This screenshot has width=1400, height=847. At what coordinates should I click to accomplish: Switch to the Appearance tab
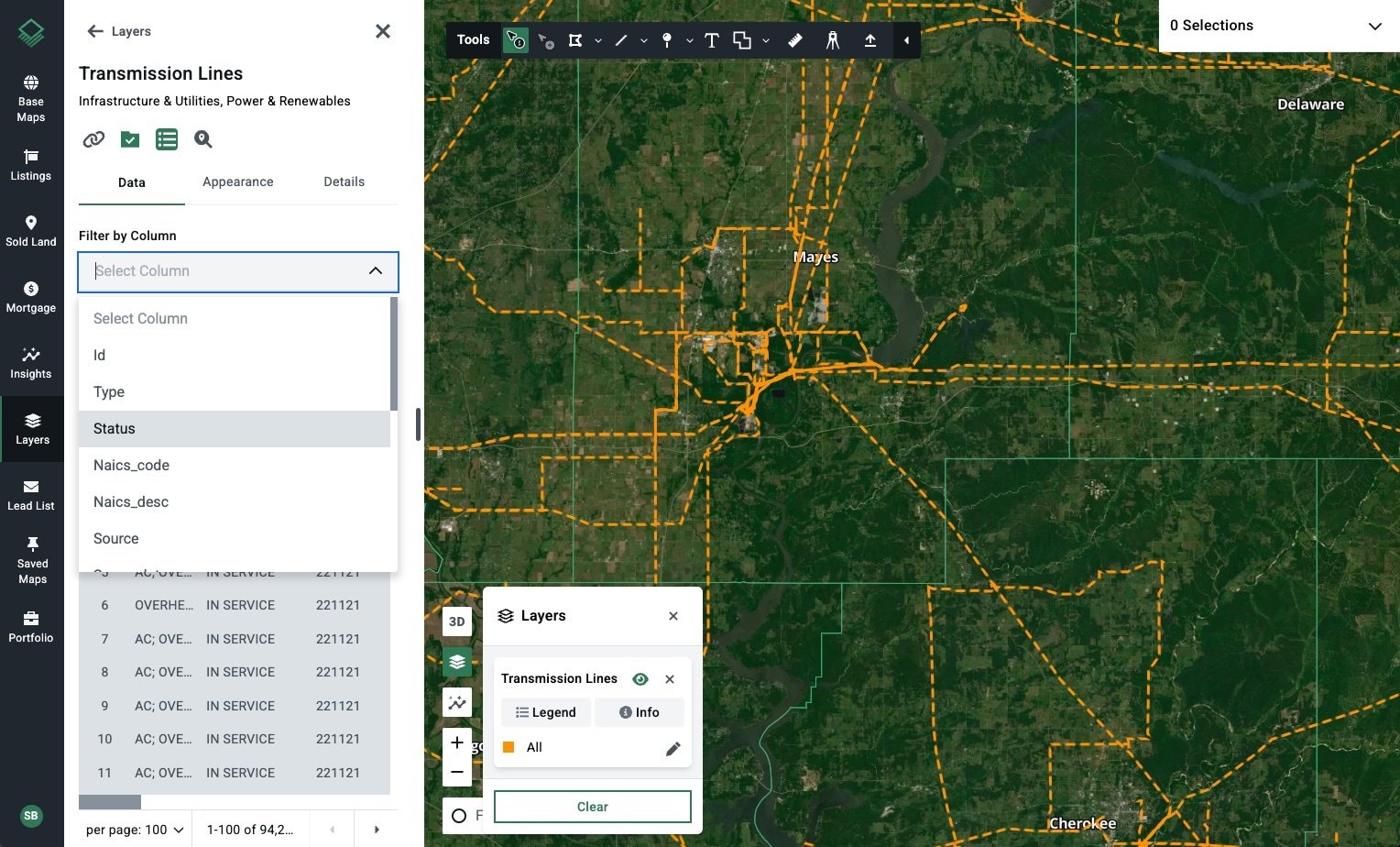pyautogui.click(x=237, y=181)
